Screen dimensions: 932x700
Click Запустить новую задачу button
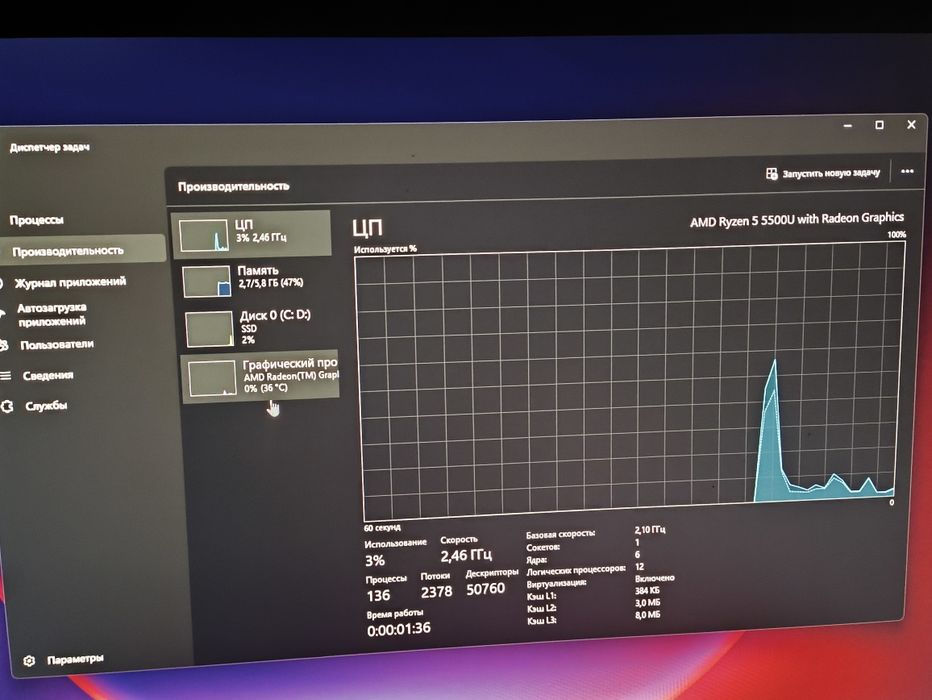coord(823,173)
